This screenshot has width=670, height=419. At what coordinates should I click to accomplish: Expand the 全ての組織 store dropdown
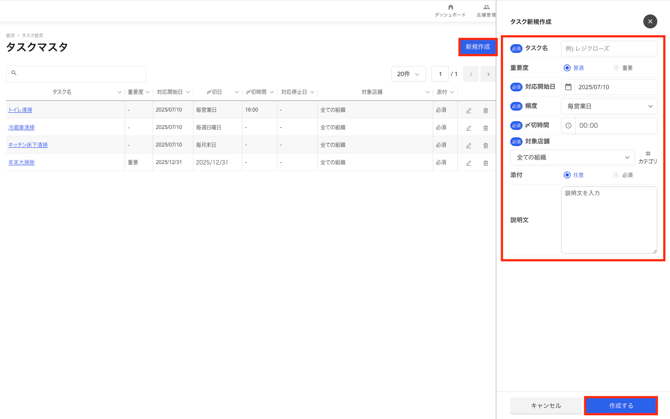pos(572,157)
